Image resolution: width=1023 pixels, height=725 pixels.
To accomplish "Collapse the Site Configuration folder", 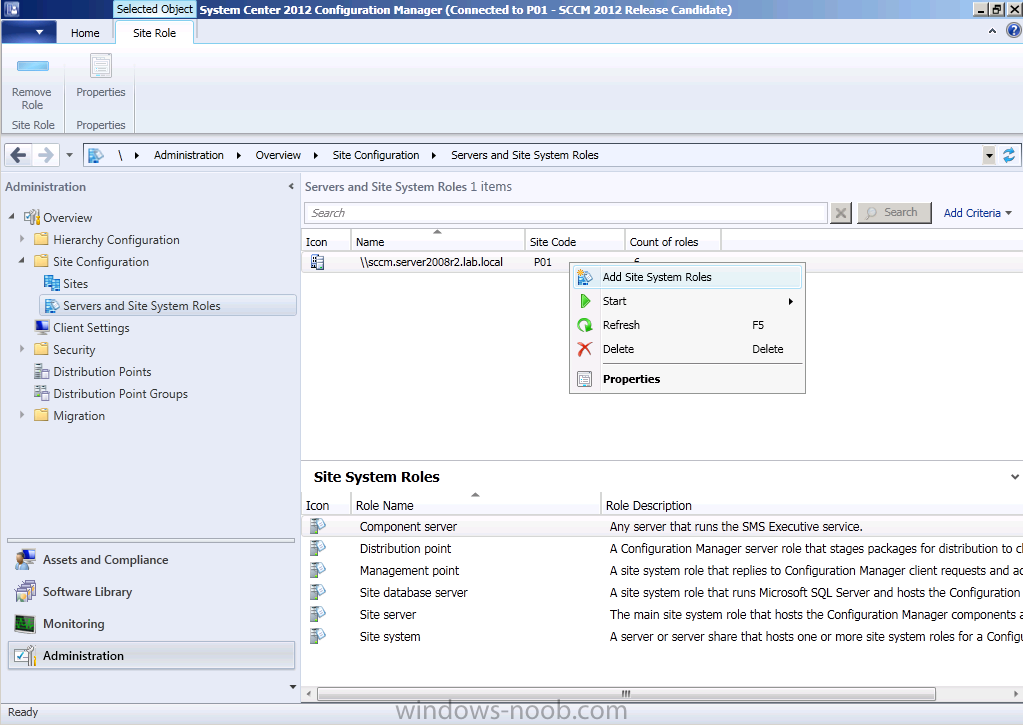I will click(22, 260).
